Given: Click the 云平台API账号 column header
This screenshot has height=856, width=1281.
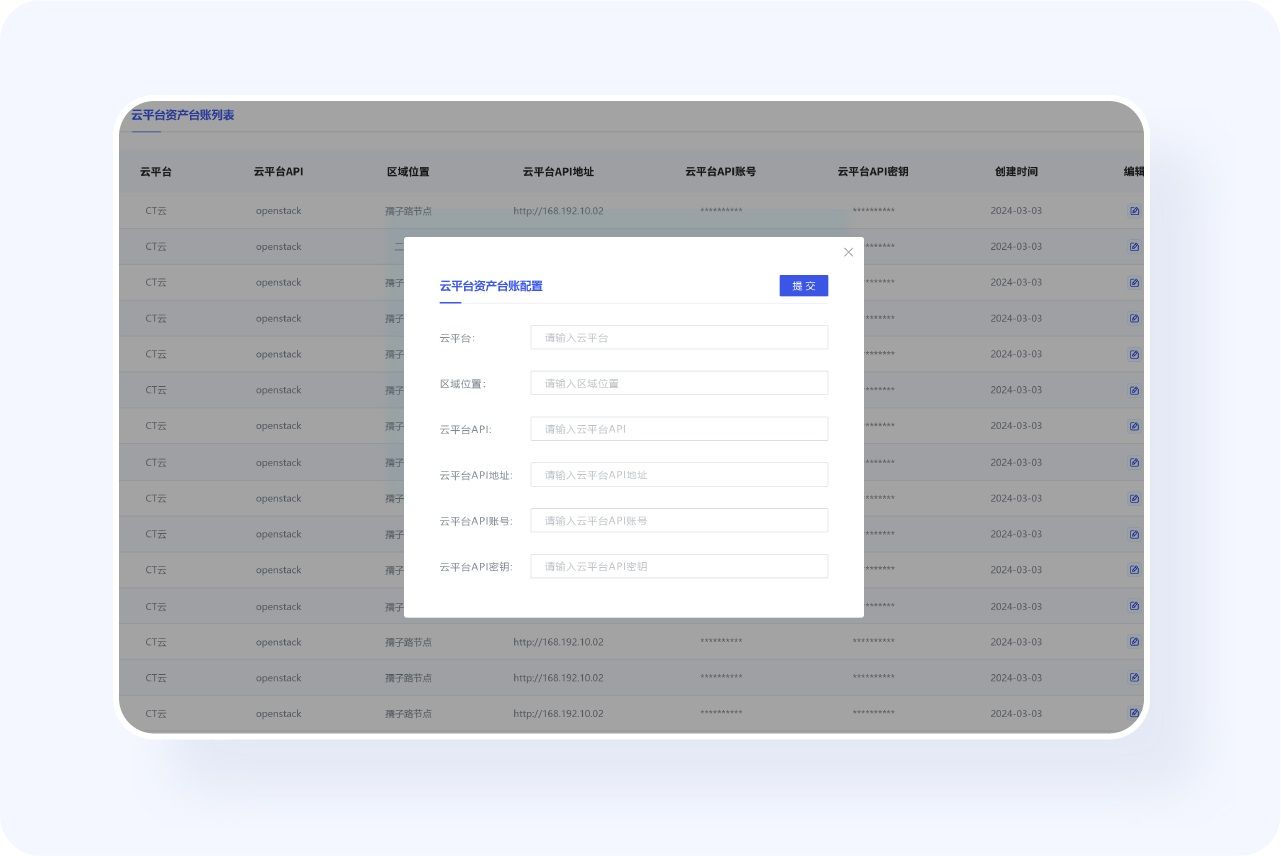Looking at the screenshot, I should click(x=720, y=172).
